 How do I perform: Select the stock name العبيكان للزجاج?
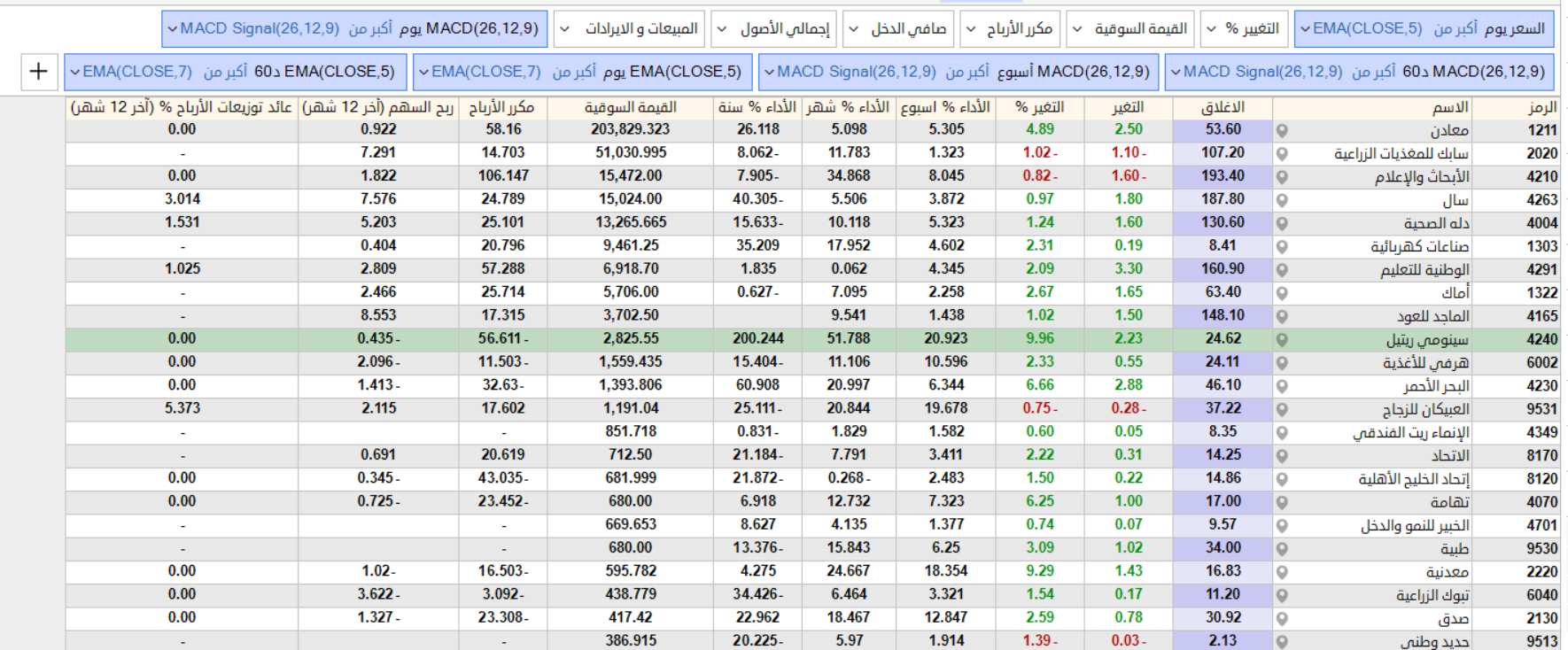coord(1425,409)
